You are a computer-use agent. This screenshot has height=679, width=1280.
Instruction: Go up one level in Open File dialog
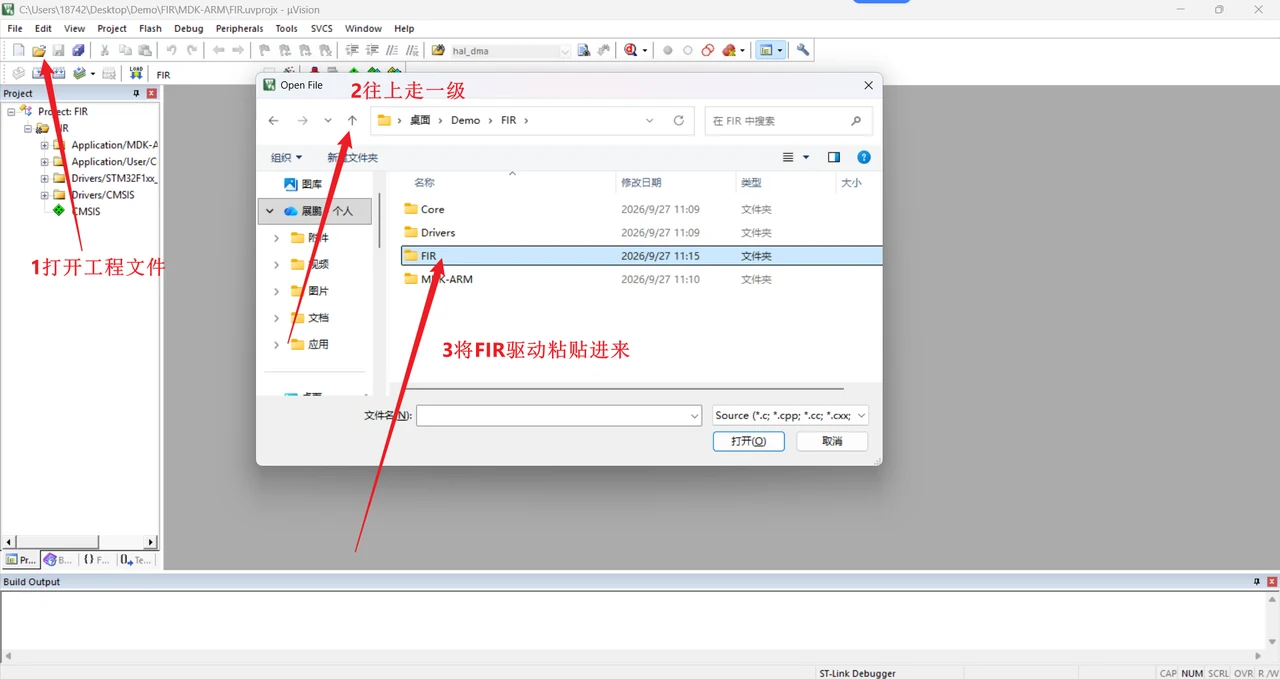(x=352, y=120)
